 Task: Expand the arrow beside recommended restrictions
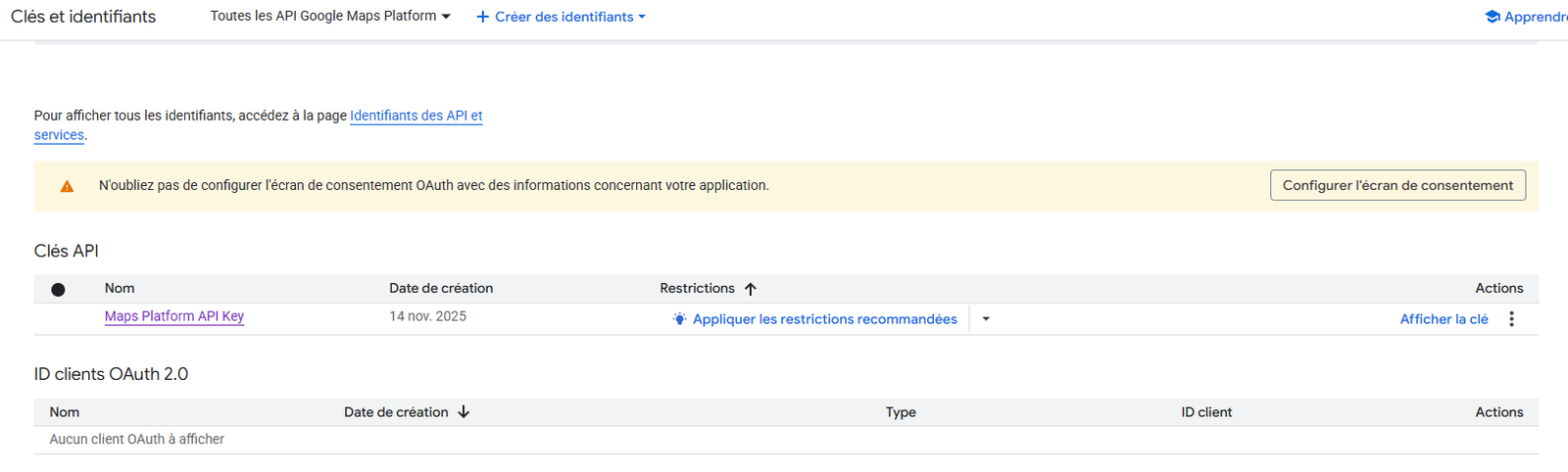[986, 319]
